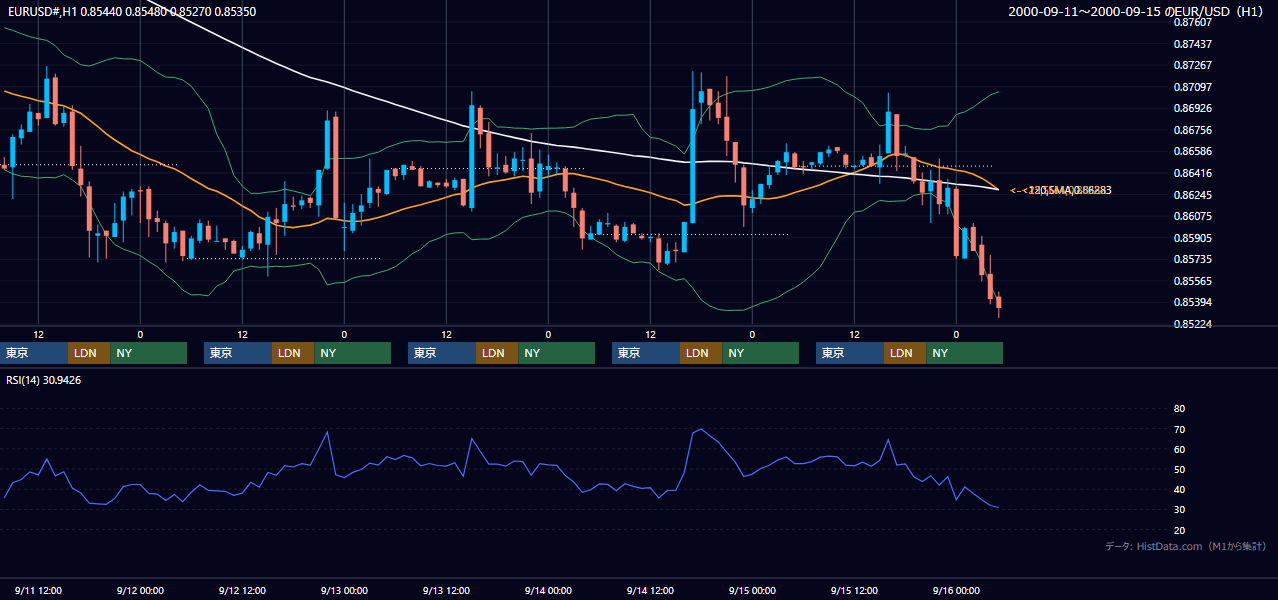Click the 0.85905 price axis label
Screen dimensions: 1278x600
[x=1192, y=238]
